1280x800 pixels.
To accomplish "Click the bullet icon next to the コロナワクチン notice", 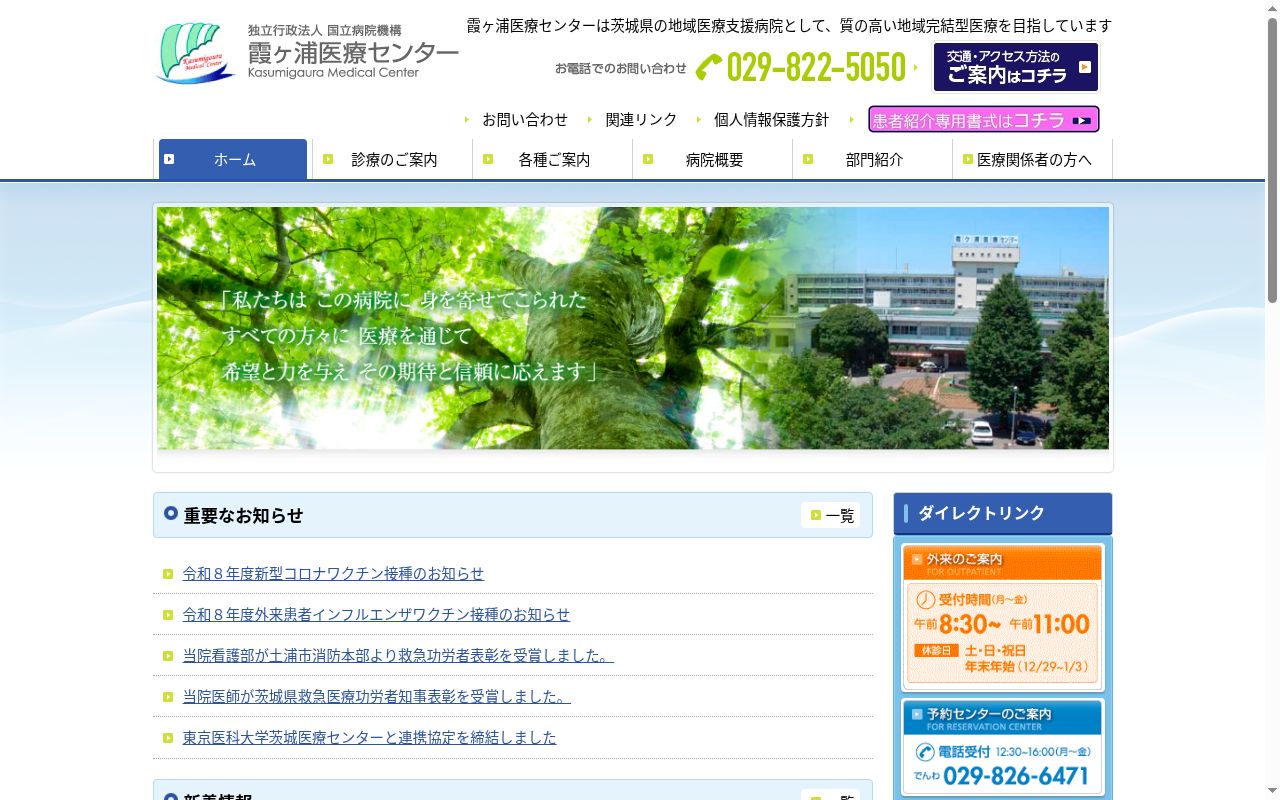I will [x=168, y=574].
